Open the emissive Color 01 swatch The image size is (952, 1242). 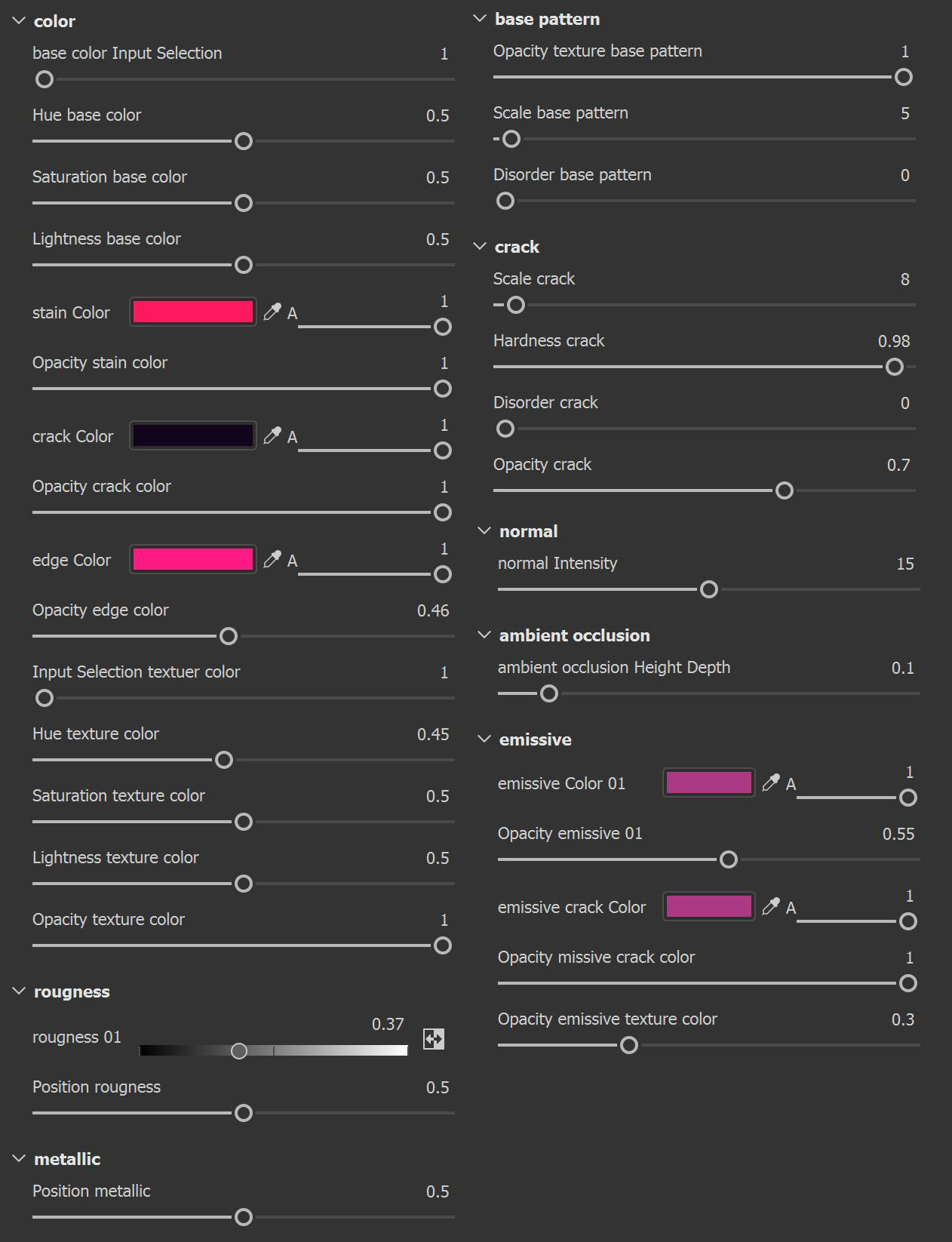(x=709, y=782)
